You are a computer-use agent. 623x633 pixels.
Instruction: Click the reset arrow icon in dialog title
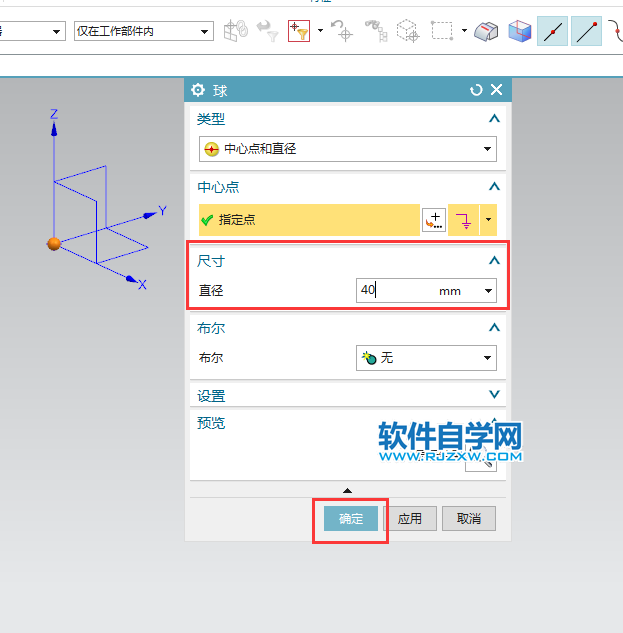pos(476,90)
